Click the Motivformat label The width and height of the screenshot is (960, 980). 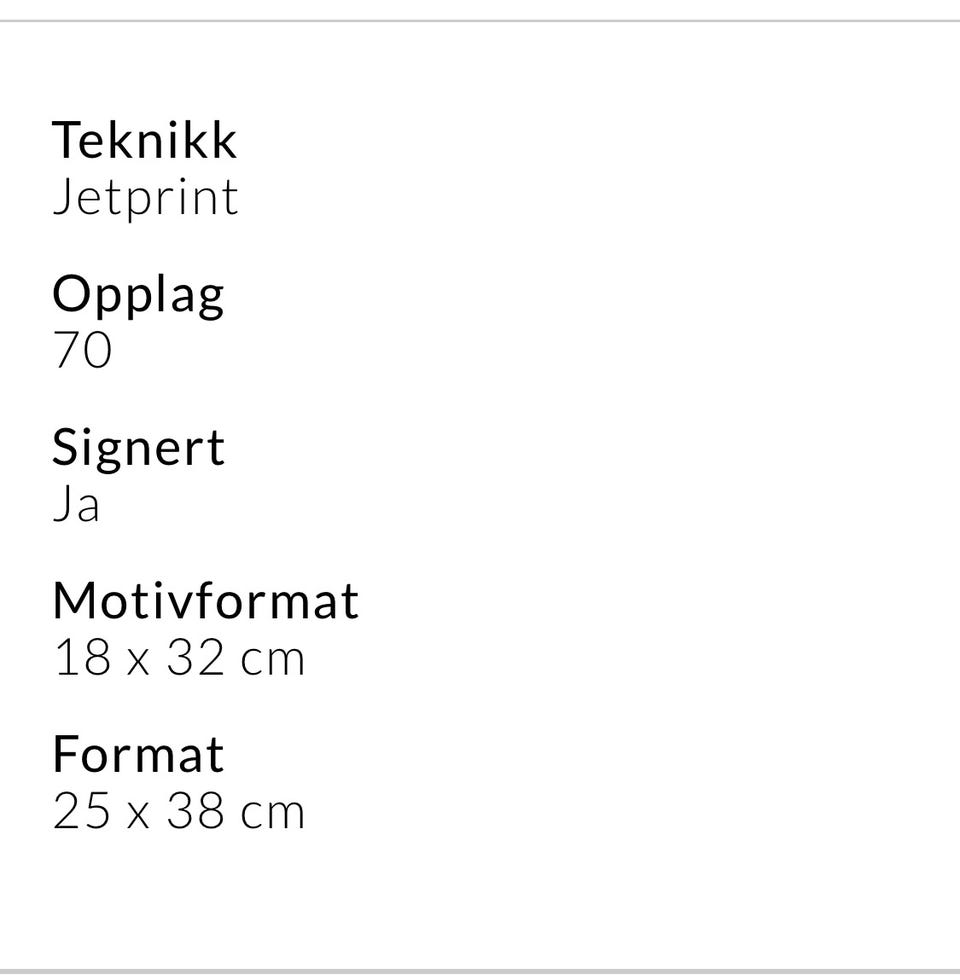[x=206, y=600]
